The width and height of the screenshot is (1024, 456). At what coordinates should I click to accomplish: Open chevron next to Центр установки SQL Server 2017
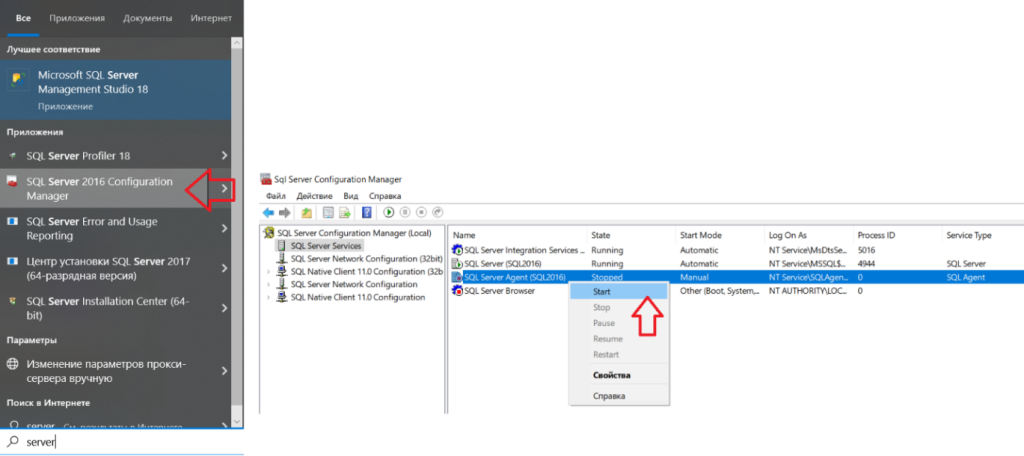[x=224, y=269]
